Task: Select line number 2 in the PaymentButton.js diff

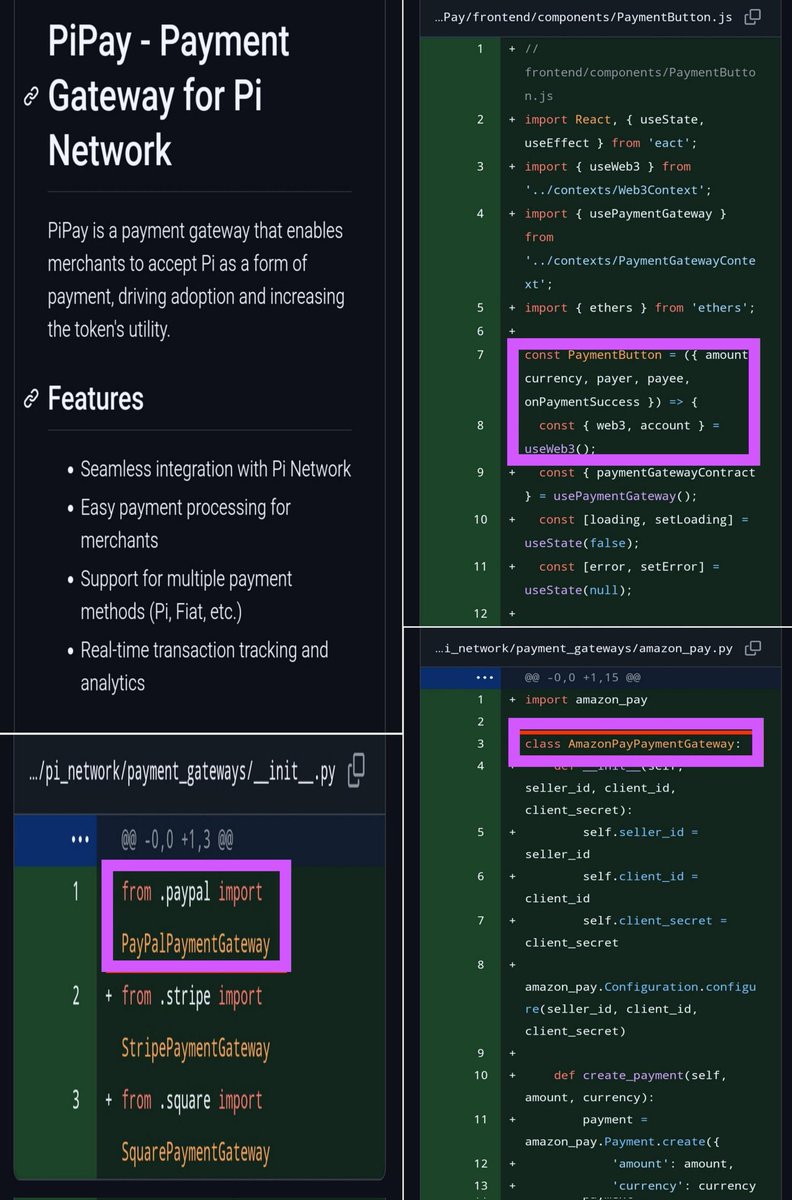Action: tap(480, 120)
